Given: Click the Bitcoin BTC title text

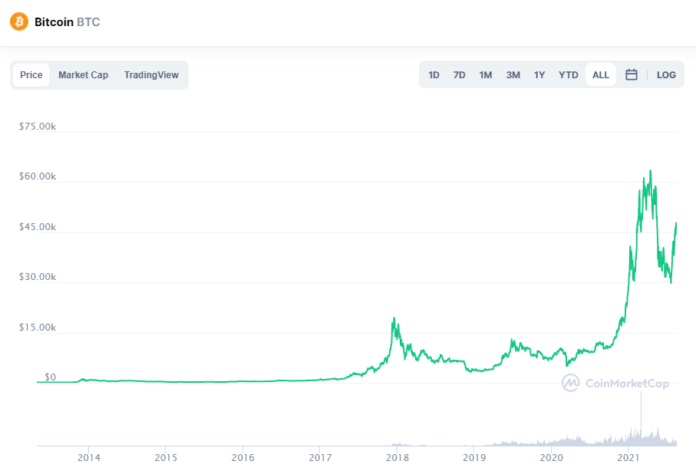Looking at the screenshot, I should coord(67,21).
